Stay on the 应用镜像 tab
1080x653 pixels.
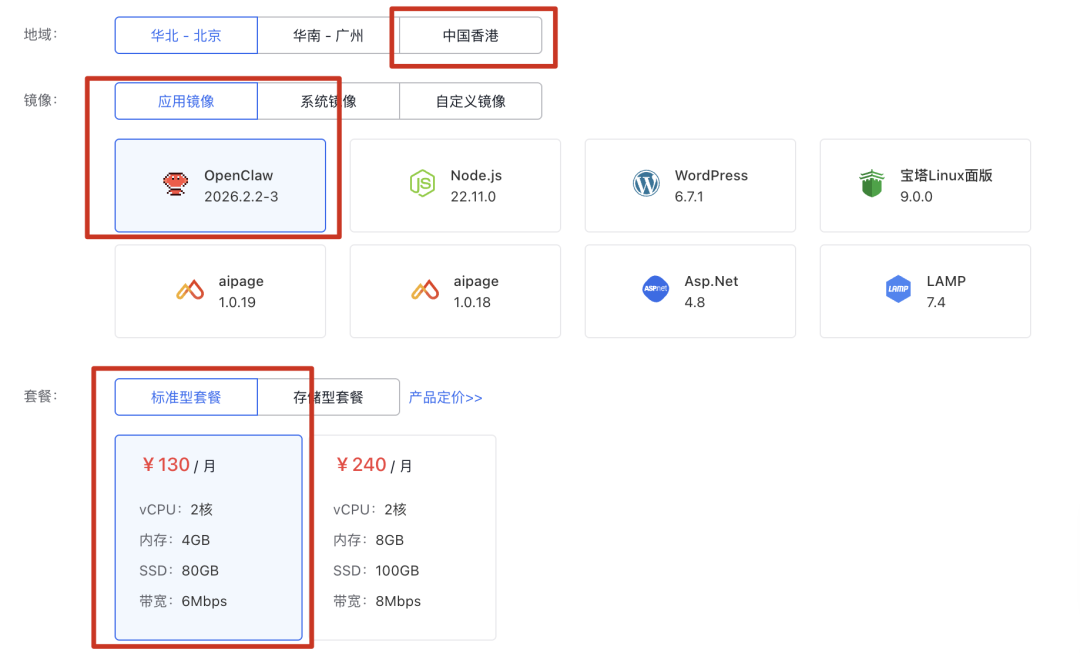[186, 101]
